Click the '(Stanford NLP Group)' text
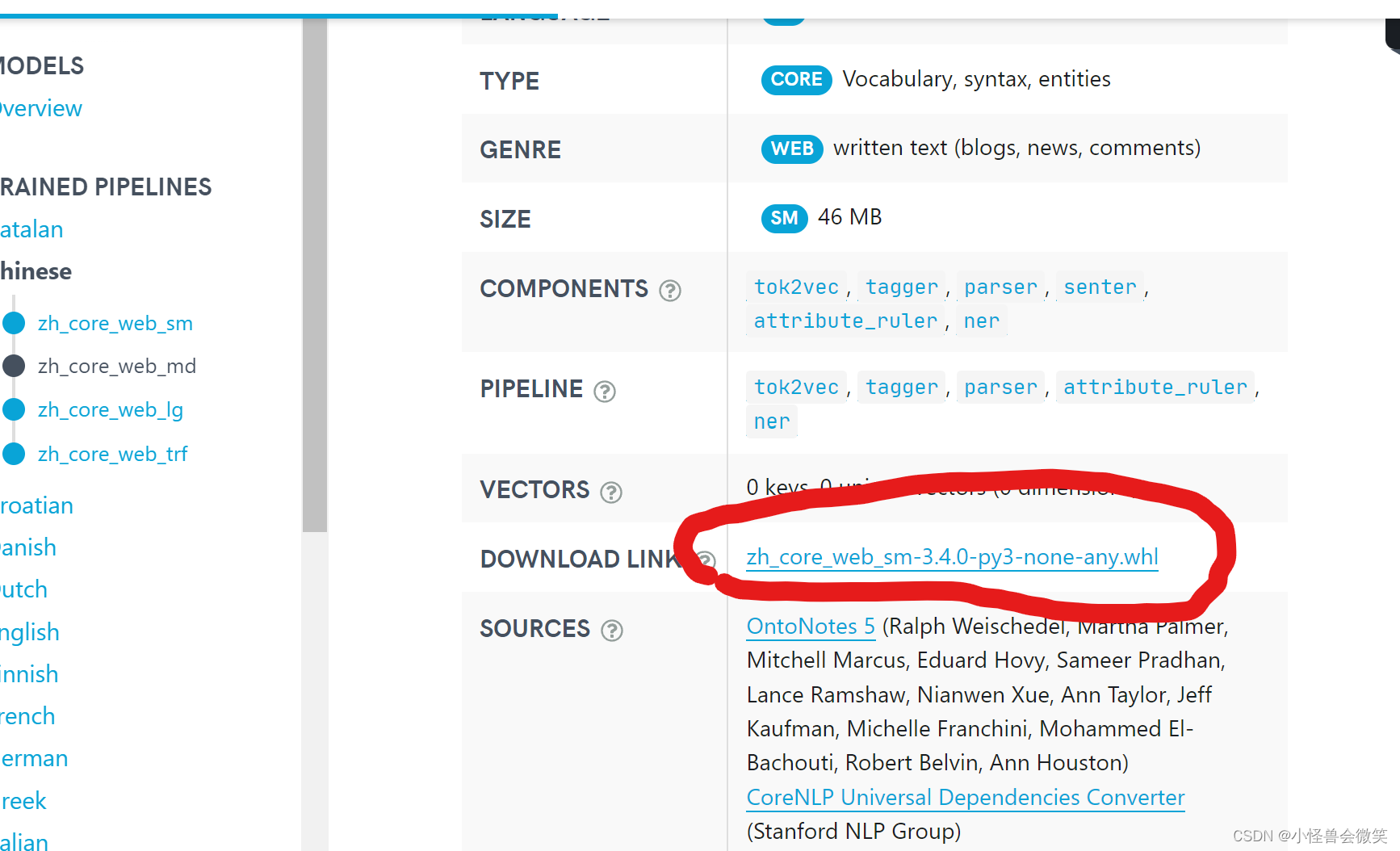1400x851 pixels. [x=854, y=832]
